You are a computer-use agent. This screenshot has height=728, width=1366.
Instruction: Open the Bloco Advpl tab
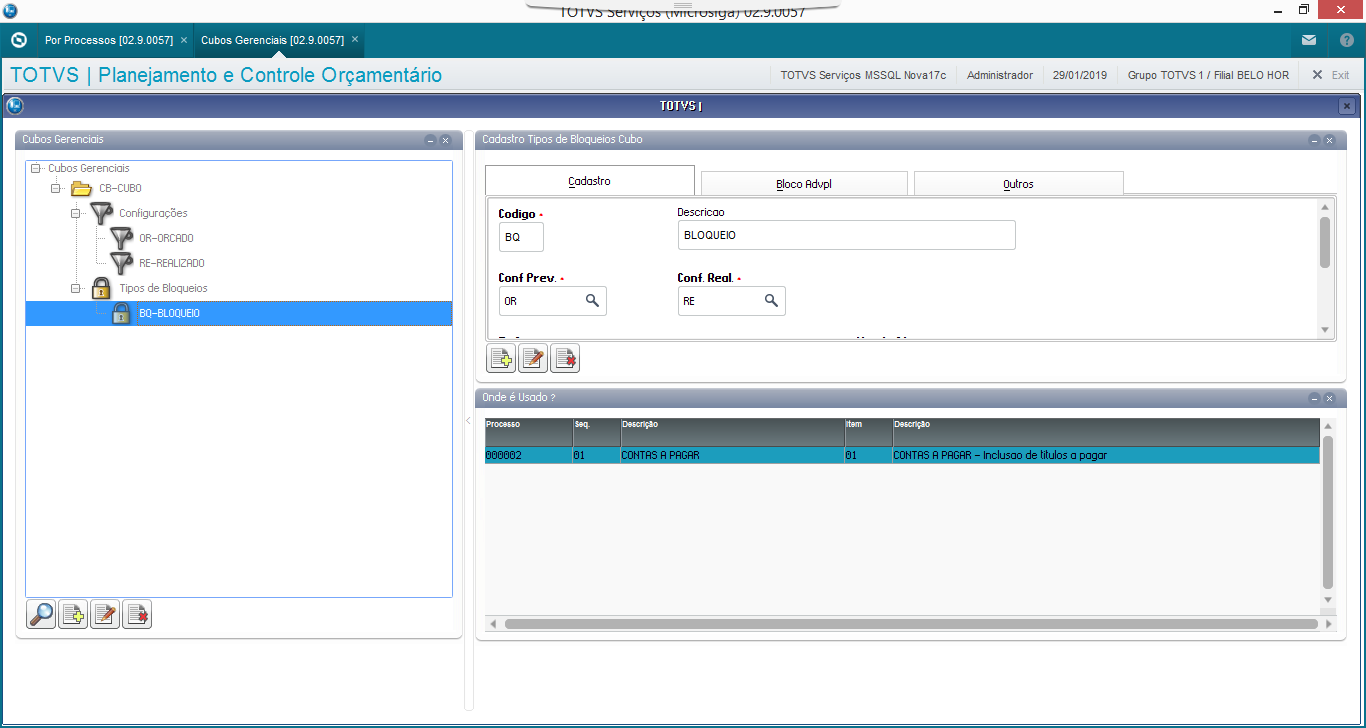pos(804,184)
